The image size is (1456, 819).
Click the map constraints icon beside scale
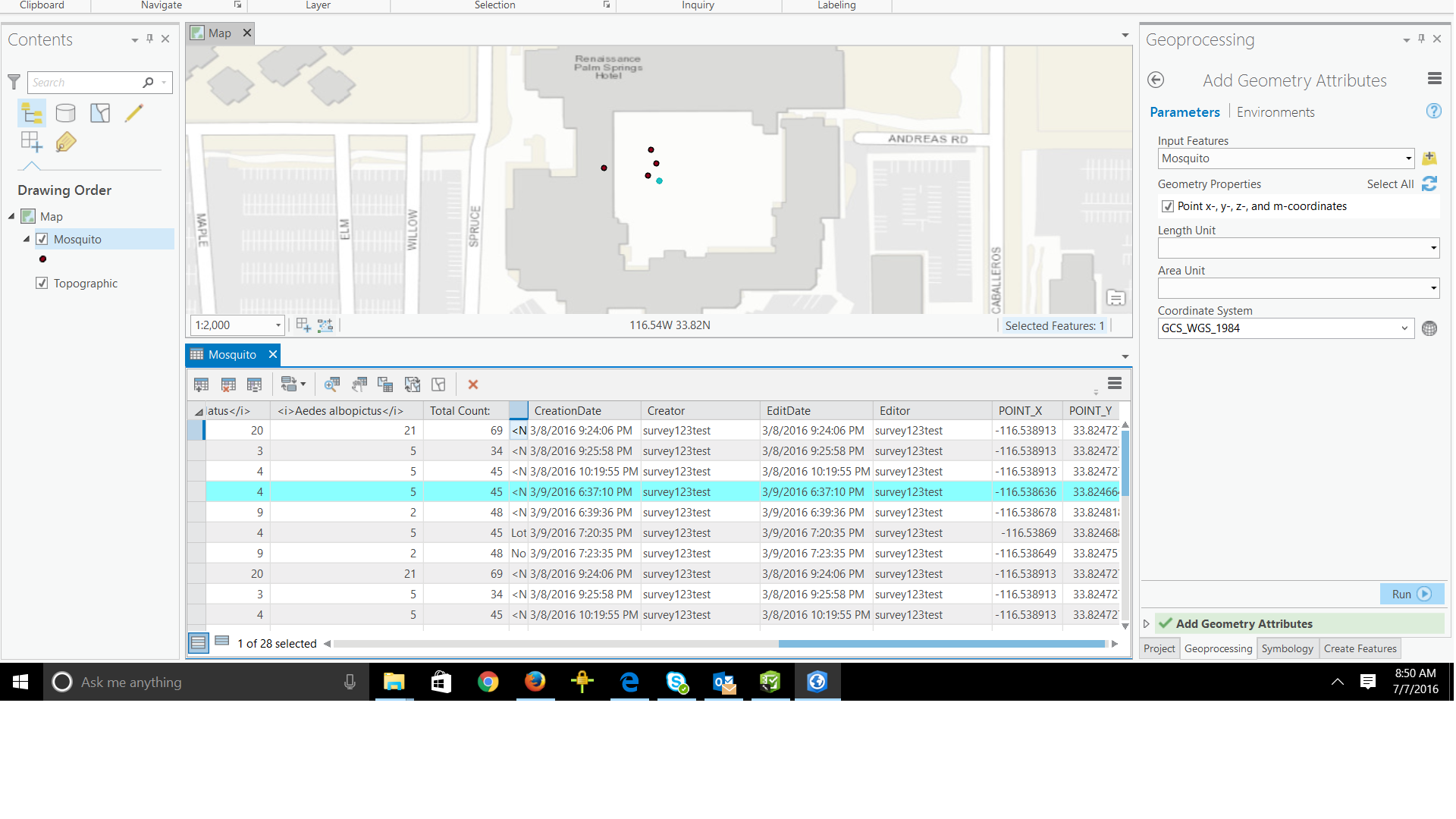tap(325, 325)
